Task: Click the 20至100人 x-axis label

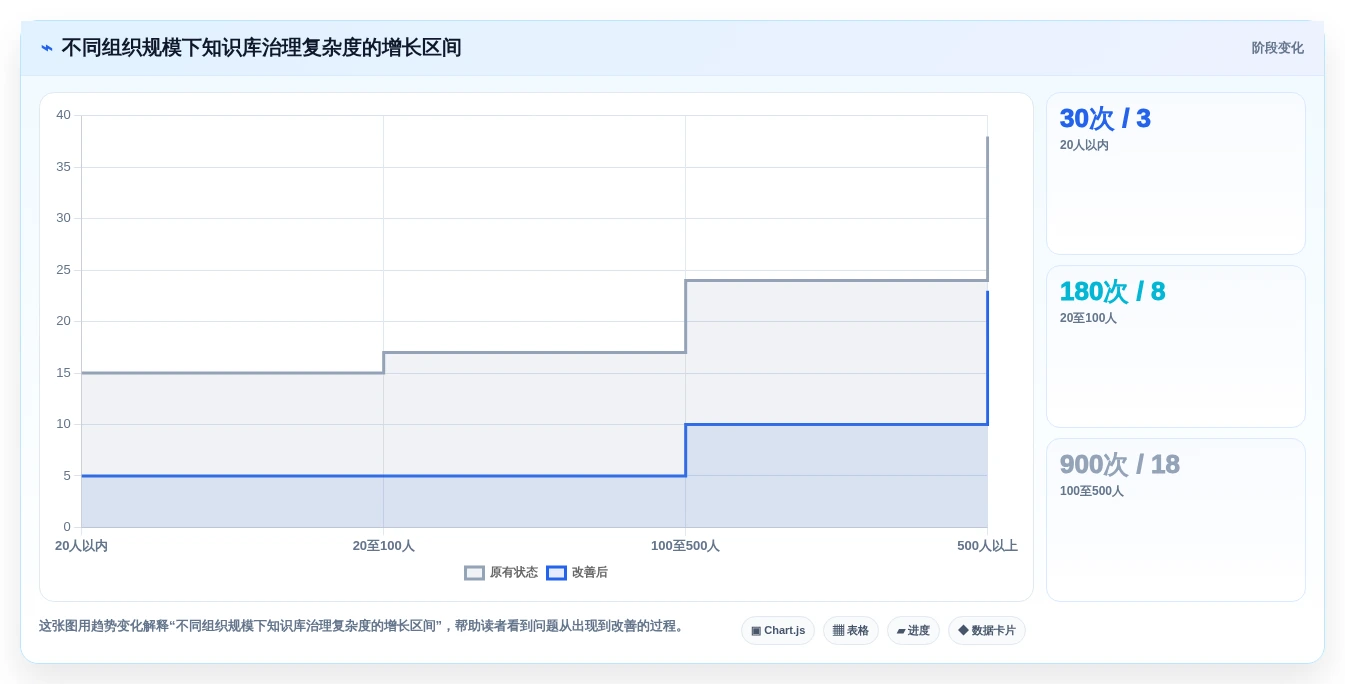Action: click(383, 546)
